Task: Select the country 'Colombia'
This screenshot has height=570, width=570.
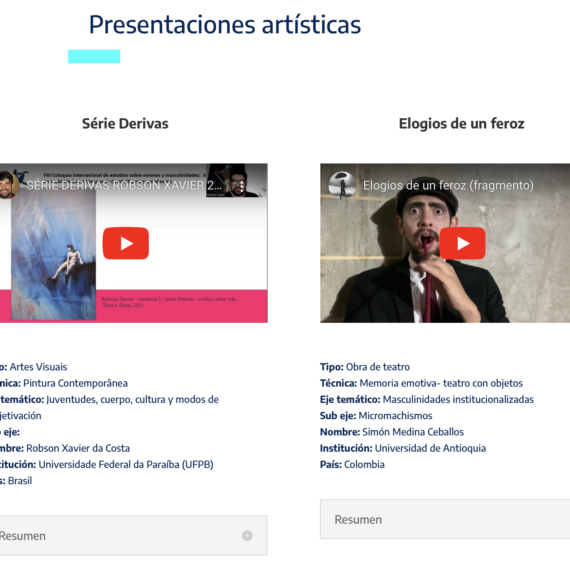Action: click(364, 465)
